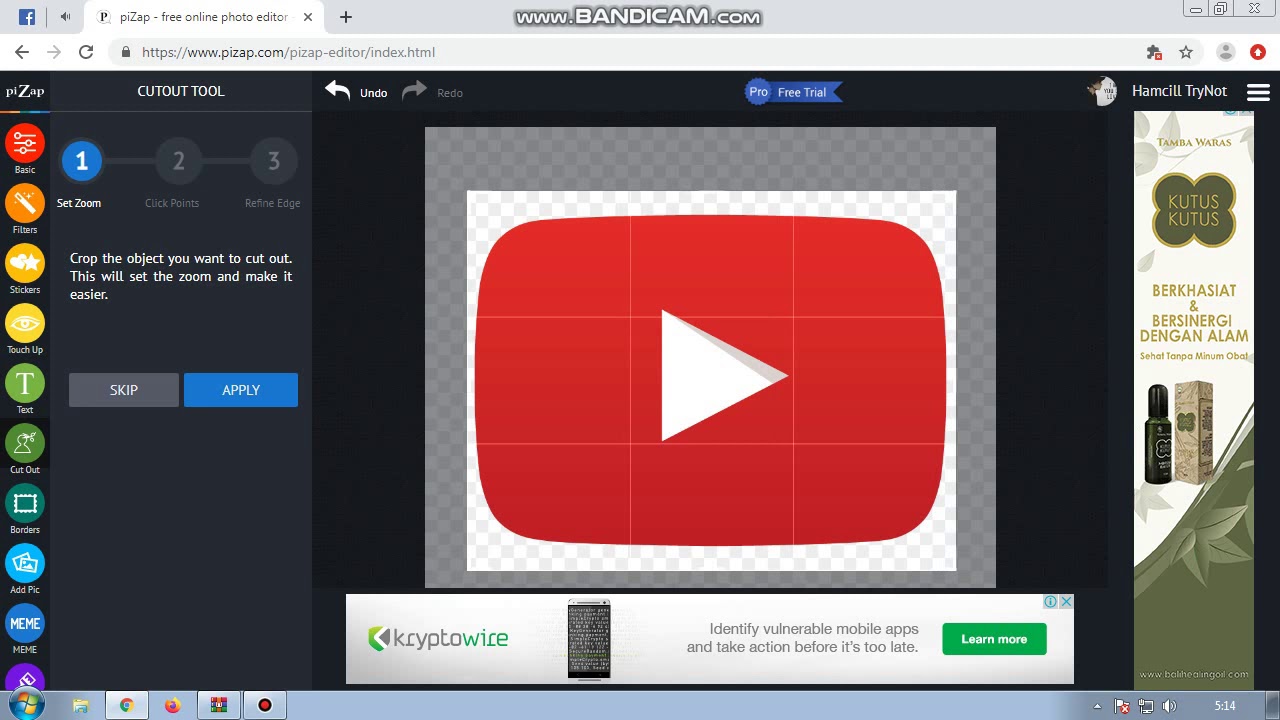Open the browser extensions puzzle icon
This screenshot has width=1280, height=720.
1154,52
